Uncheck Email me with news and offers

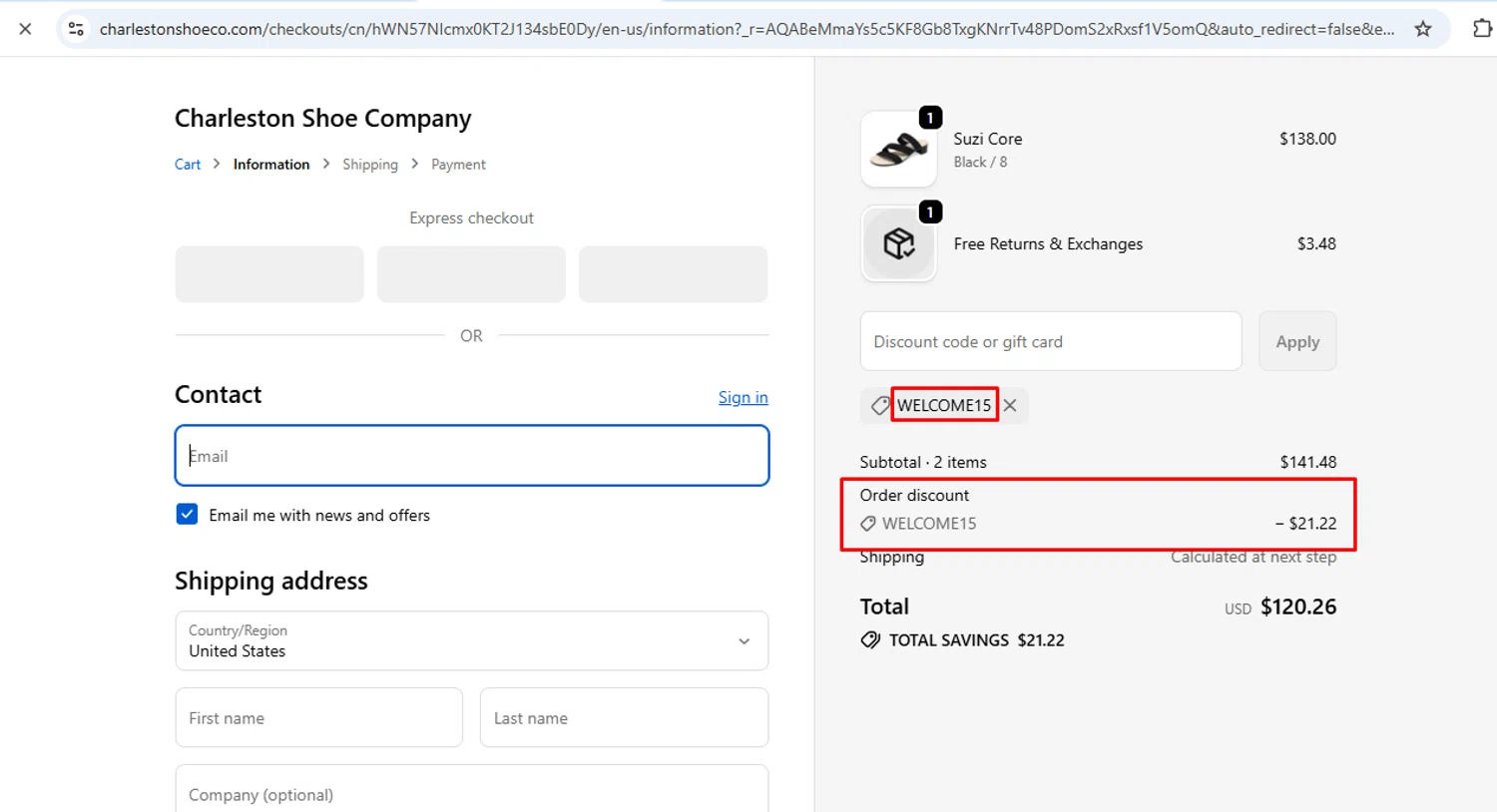(187, 514)
